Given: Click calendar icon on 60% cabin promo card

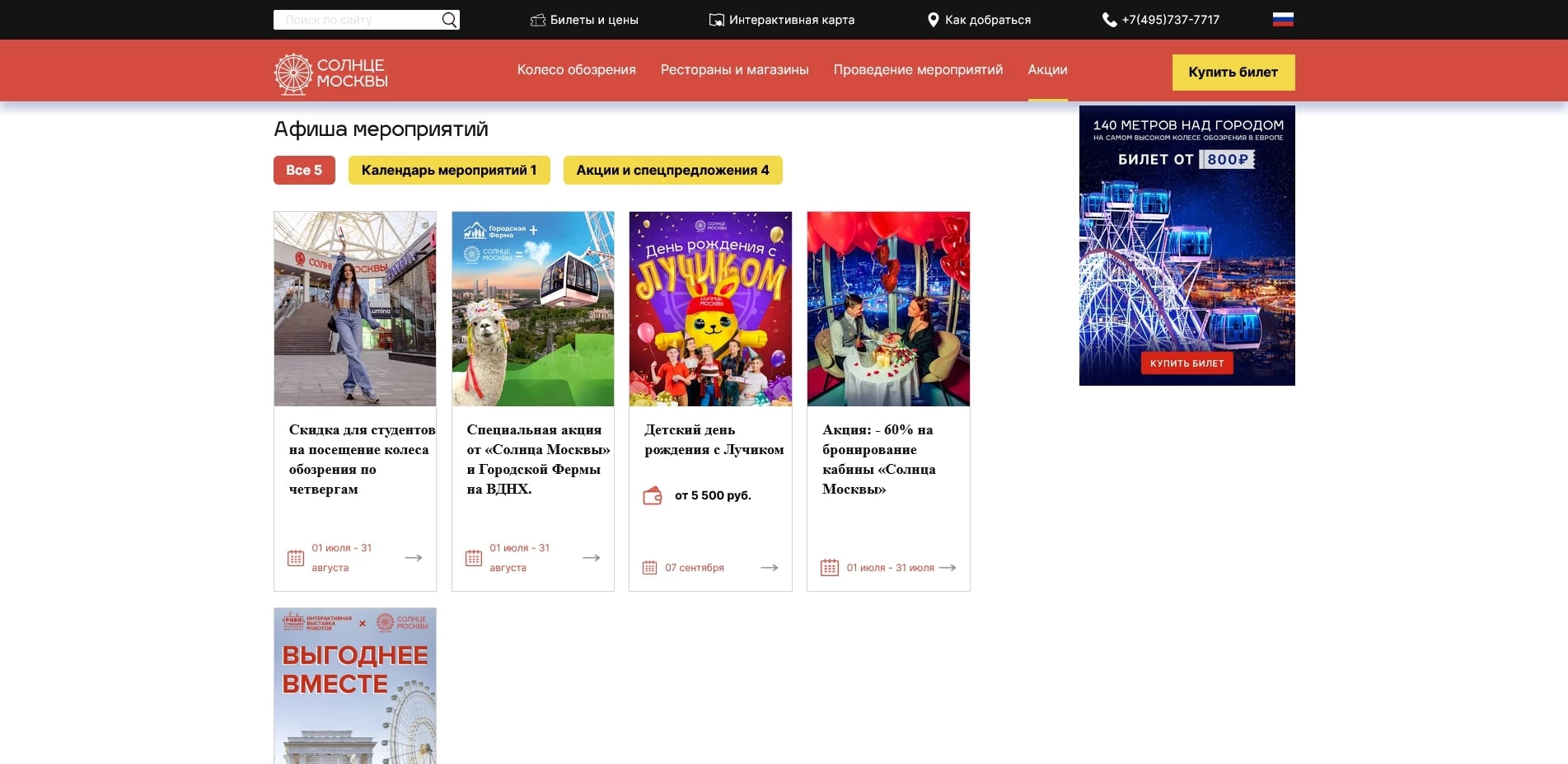Looking at the screenshot, I should 830,568.
